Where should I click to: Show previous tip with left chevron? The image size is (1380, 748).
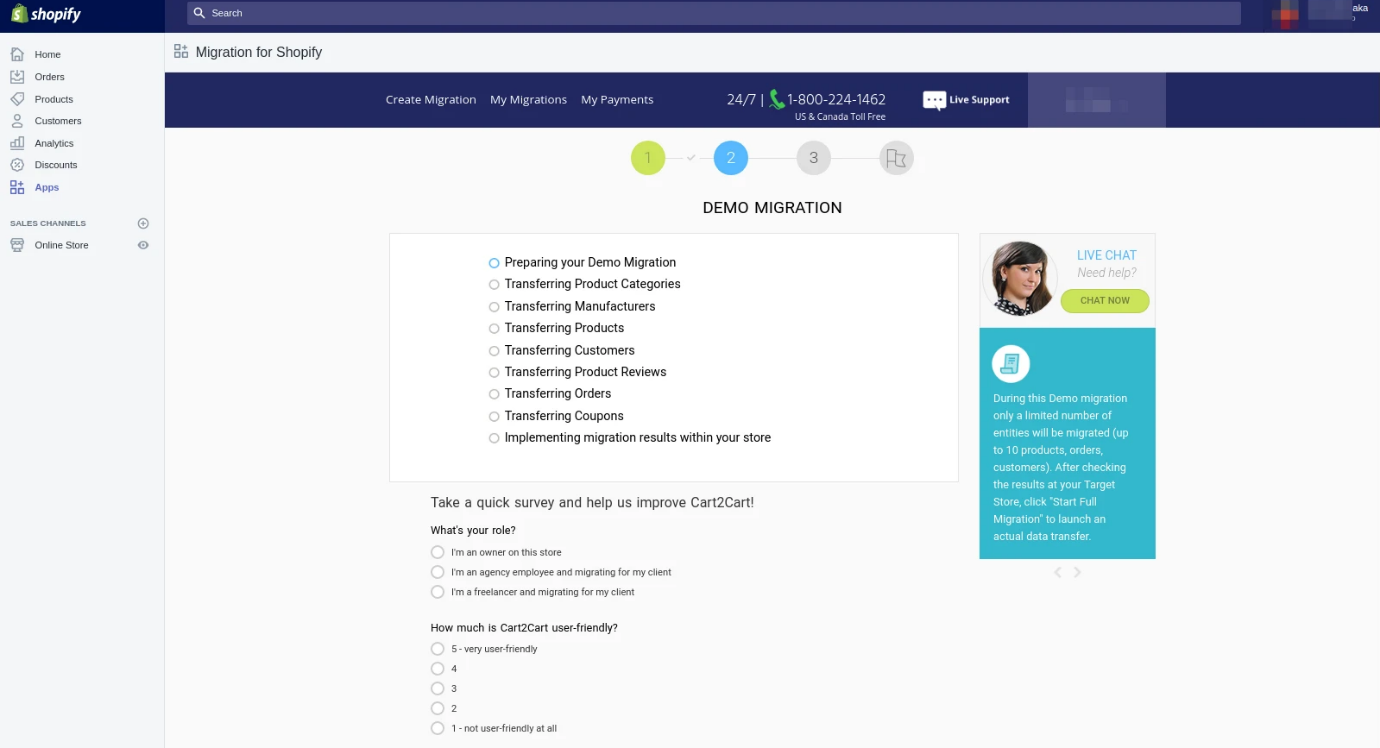(x=1058, y=572)
